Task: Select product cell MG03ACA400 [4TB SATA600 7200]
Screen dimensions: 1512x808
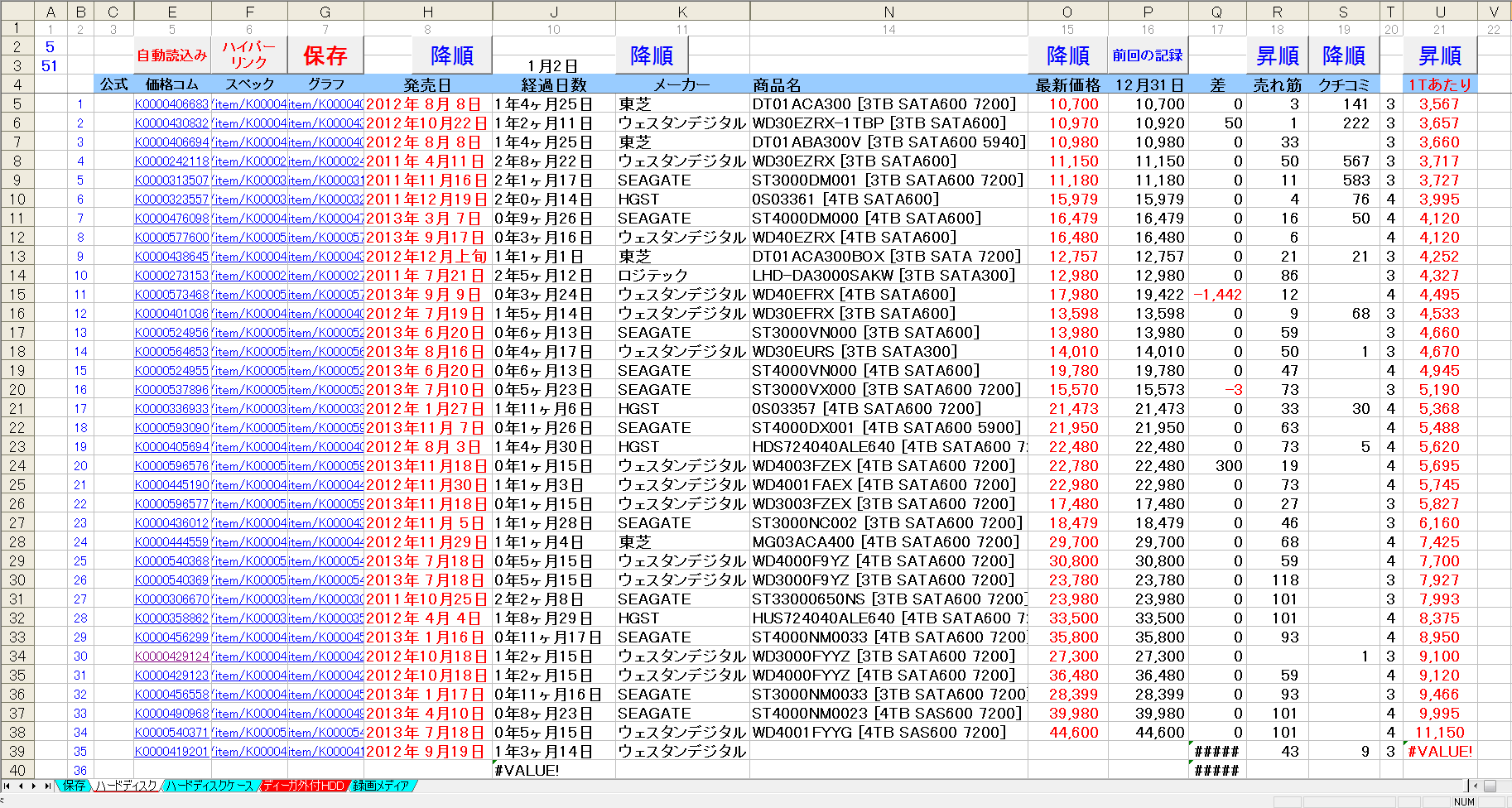Action: click(888, 542)
